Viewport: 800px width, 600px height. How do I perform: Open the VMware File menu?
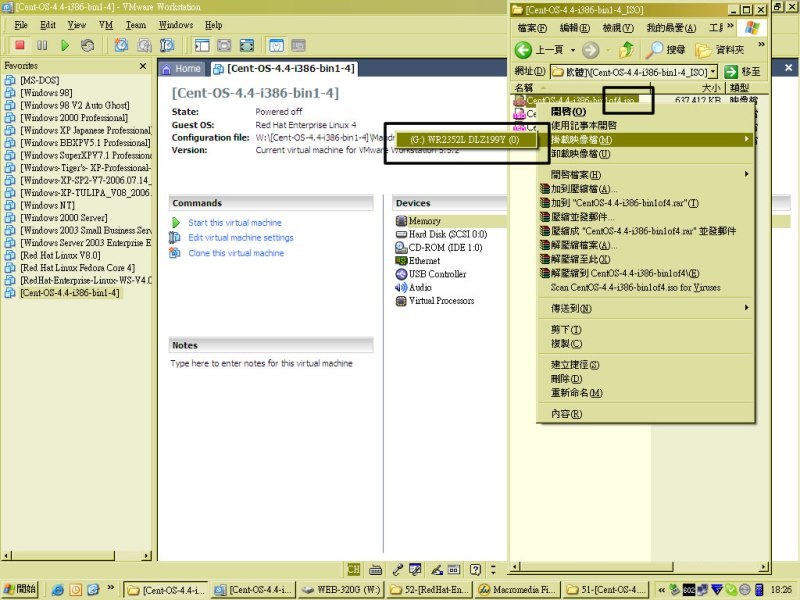point(21,25)
